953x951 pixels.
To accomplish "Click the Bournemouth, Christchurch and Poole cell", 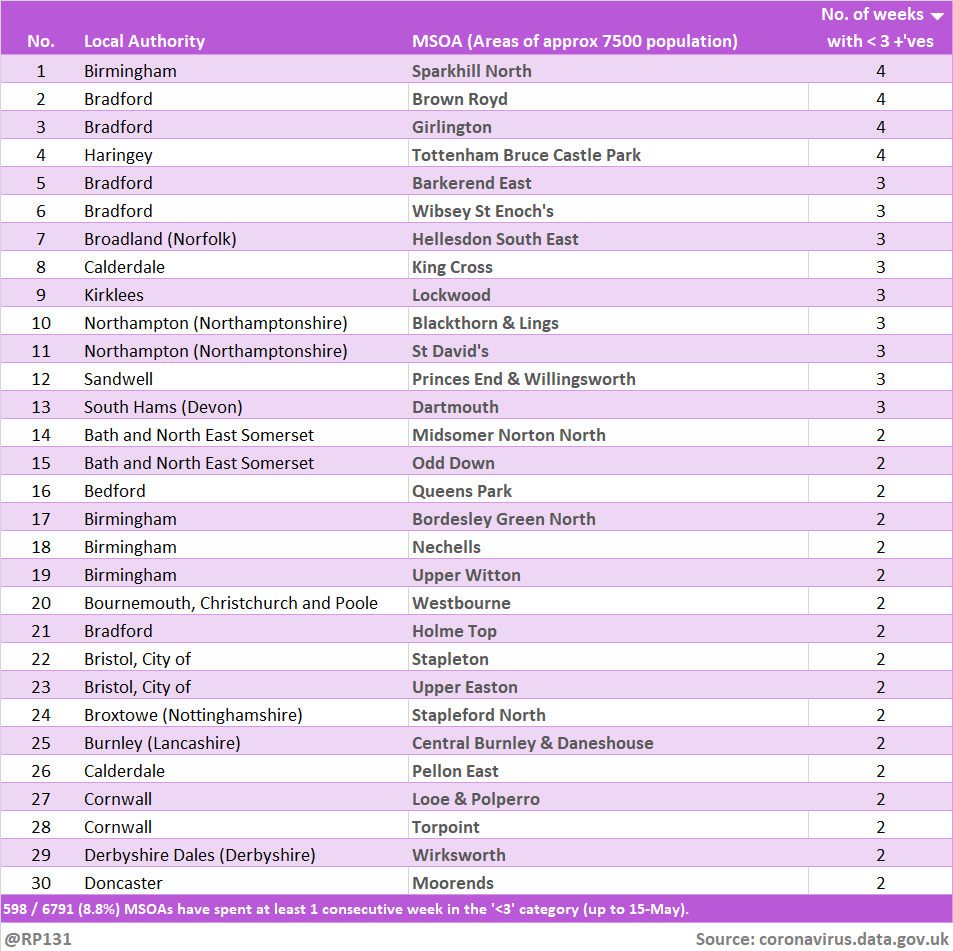I will (231, 603).
